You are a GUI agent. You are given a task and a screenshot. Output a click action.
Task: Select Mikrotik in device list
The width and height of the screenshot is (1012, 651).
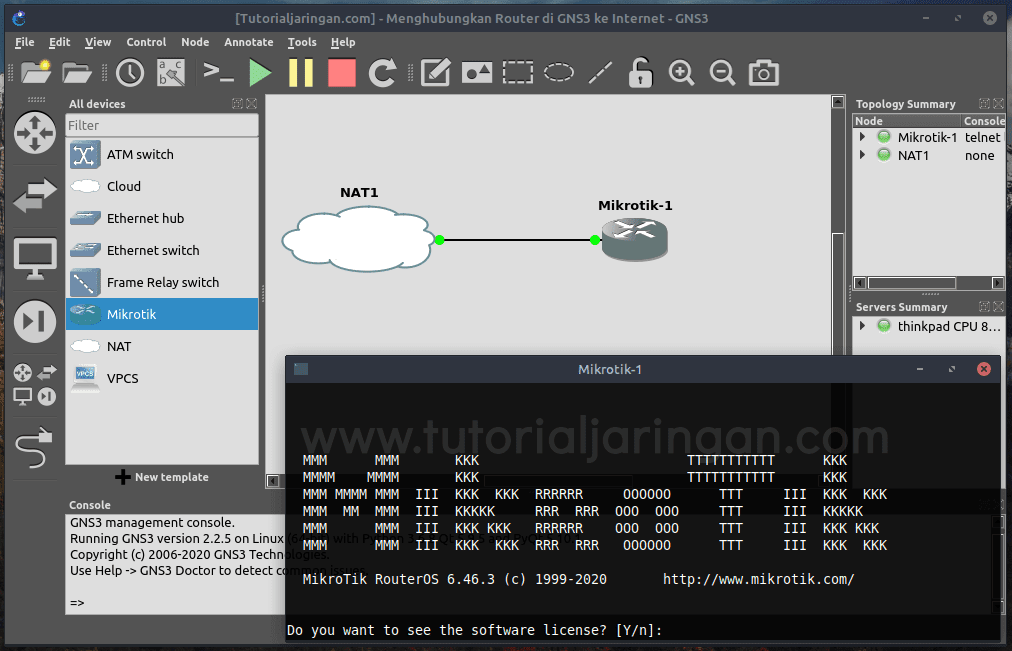coord(162,314)
